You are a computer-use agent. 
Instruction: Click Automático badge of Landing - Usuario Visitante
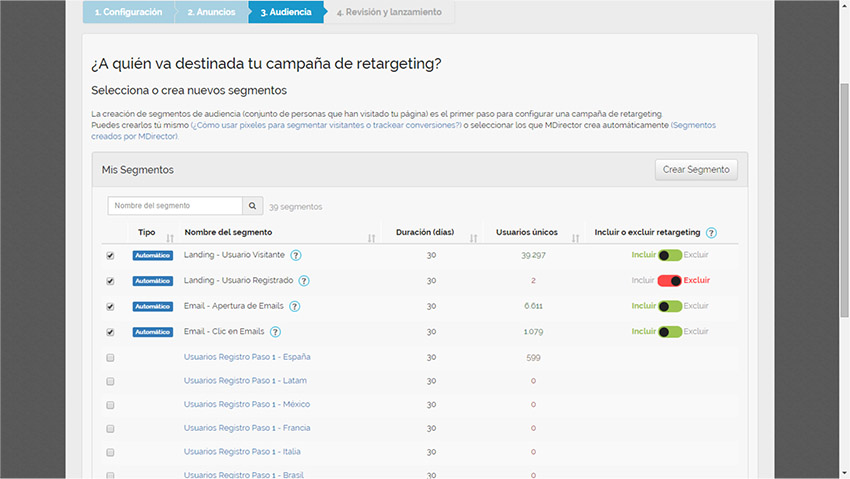tap(152, 255)
